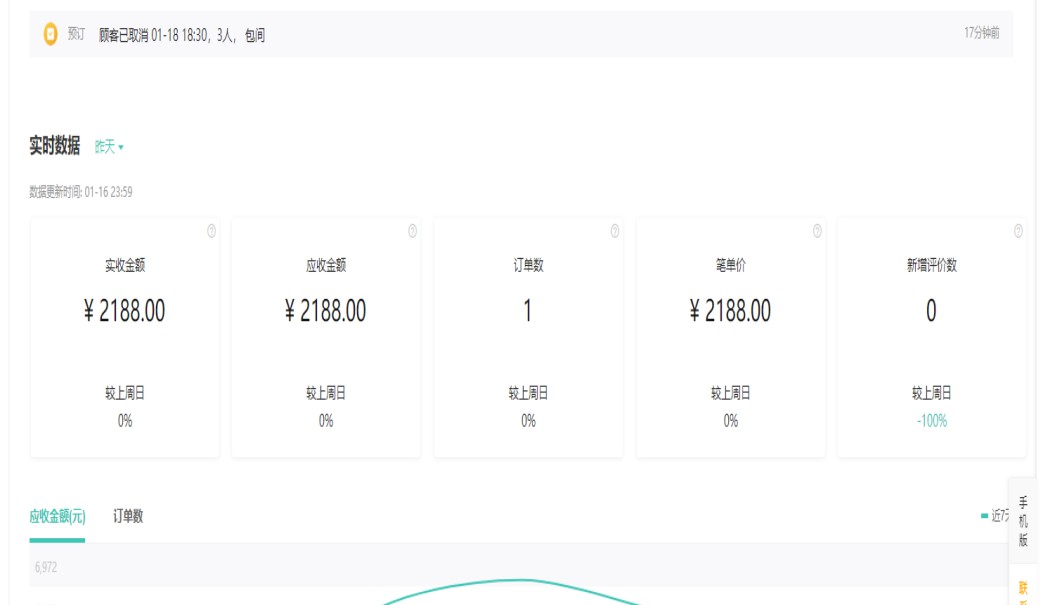Open help icon on 新增评价数 card
This screenshot has height=605, width=1043.
[x=1018, y=231]
